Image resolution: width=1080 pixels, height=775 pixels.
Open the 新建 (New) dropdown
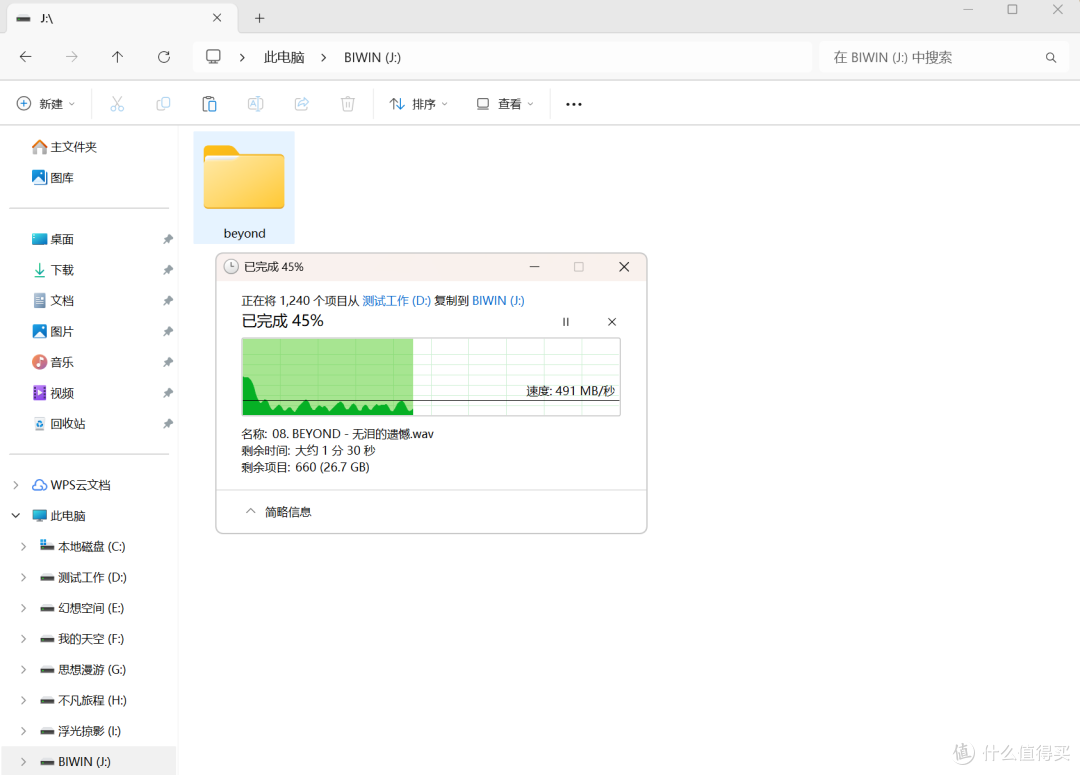45,104
